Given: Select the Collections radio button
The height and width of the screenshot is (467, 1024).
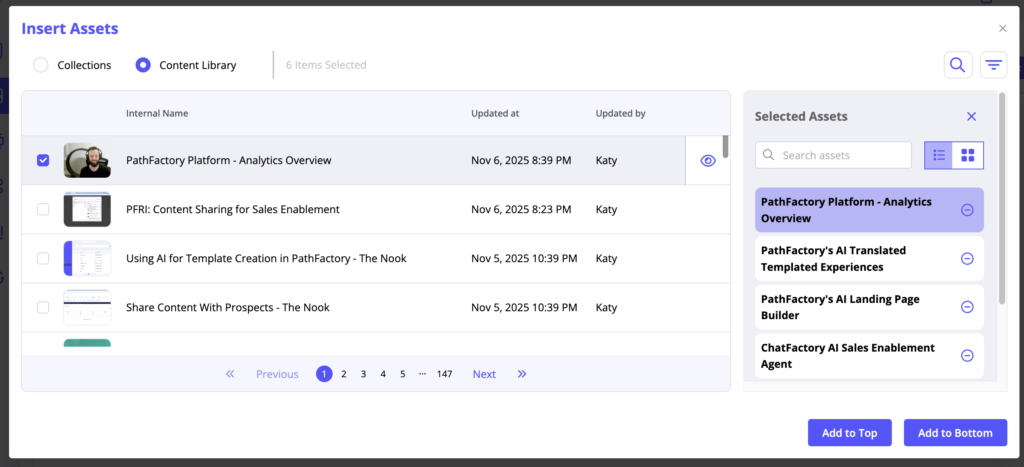Looking at the screenshot, I should 41,65.
